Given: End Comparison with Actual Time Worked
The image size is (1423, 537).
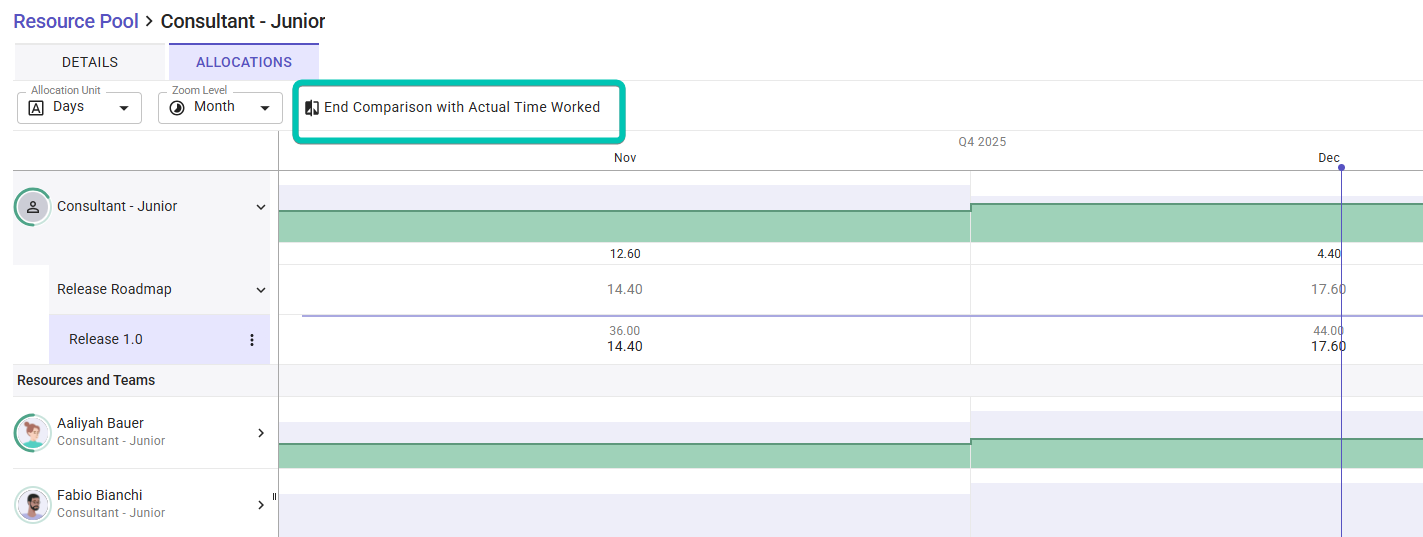Looking at the screenshot, I should pos(461,107).
